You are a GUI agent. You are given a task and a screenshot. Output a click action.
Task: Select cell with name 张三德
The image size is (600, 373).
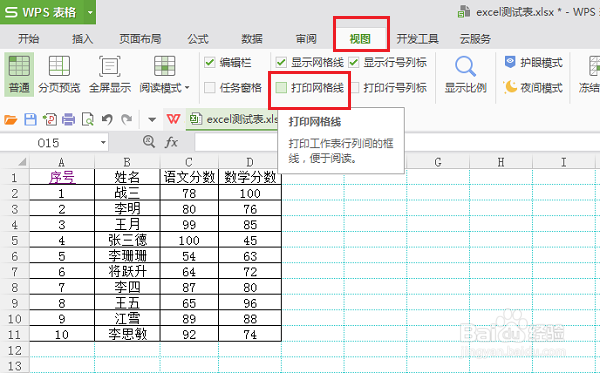coord(127,240)
